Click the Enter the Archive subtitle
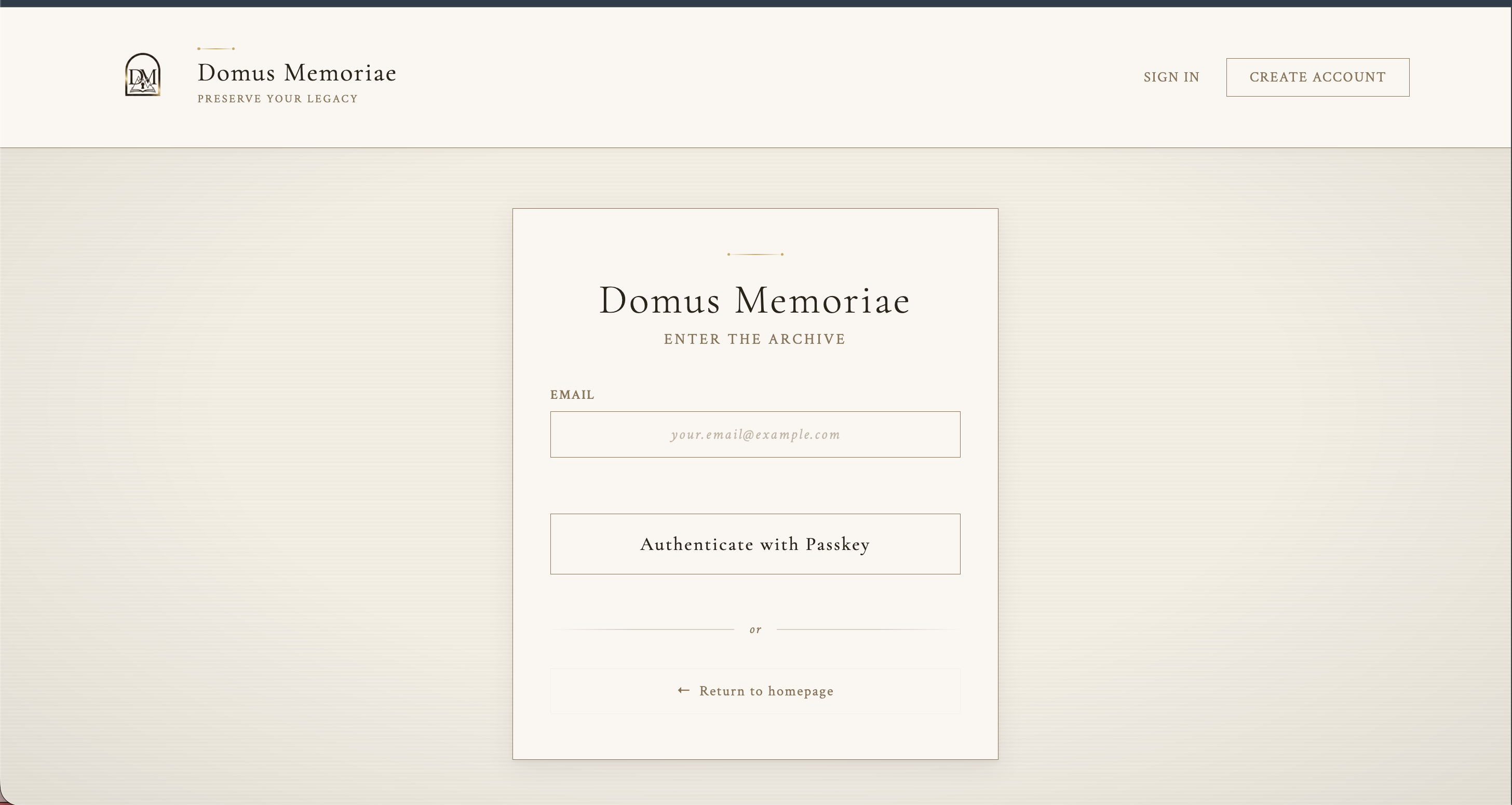 755,339
